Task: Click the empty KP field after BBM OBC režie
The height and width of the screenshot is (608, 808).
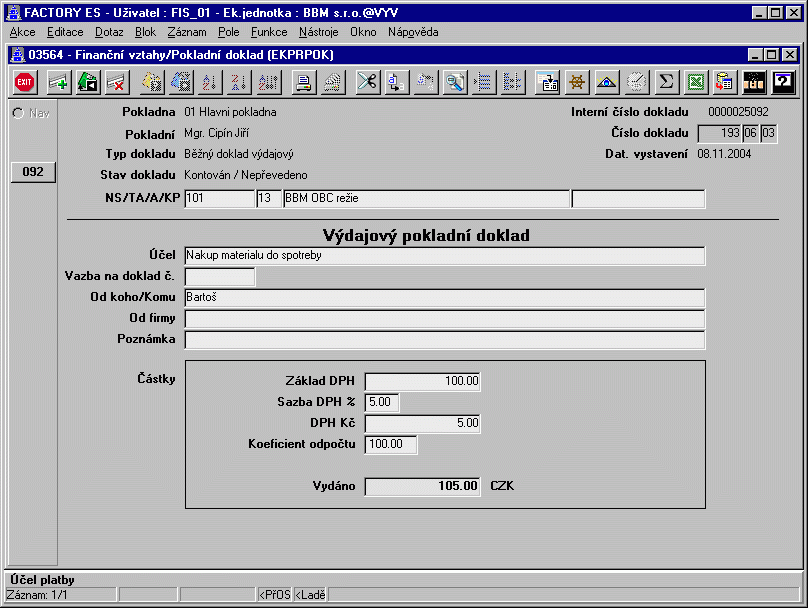Action: (638, 199)
